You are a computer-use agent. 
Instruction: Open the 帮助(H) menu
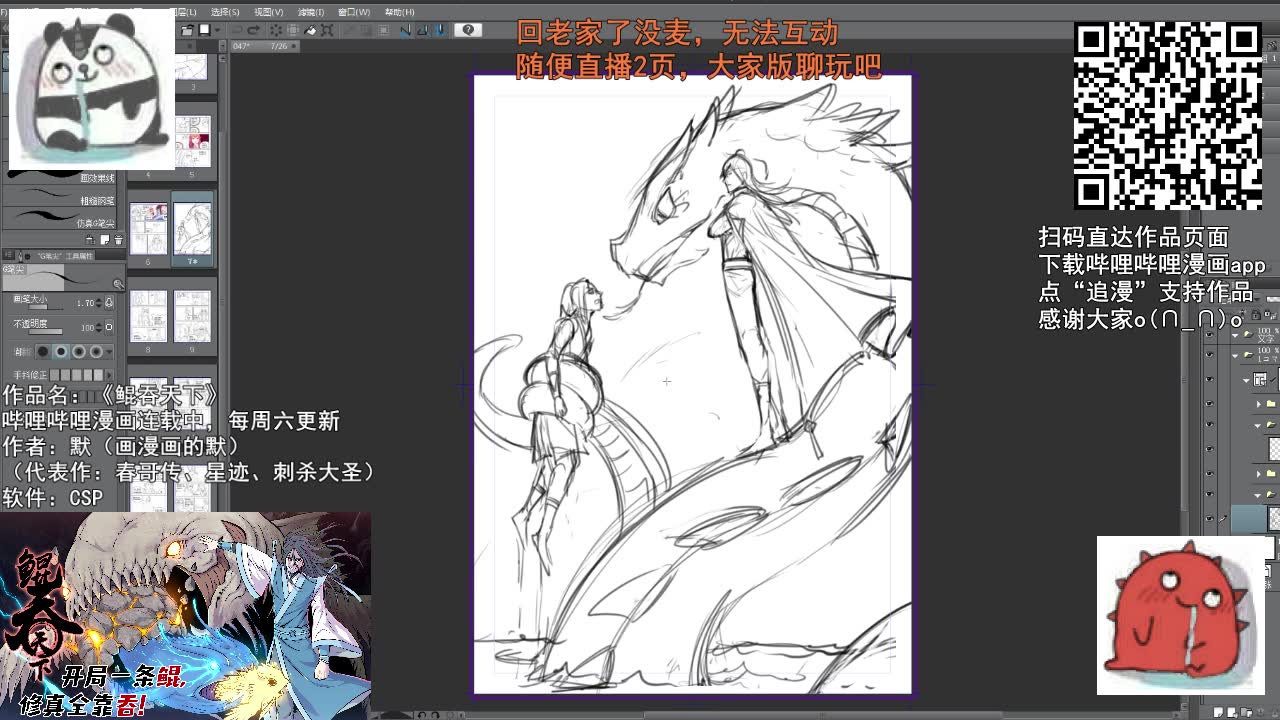pos(399,12)
